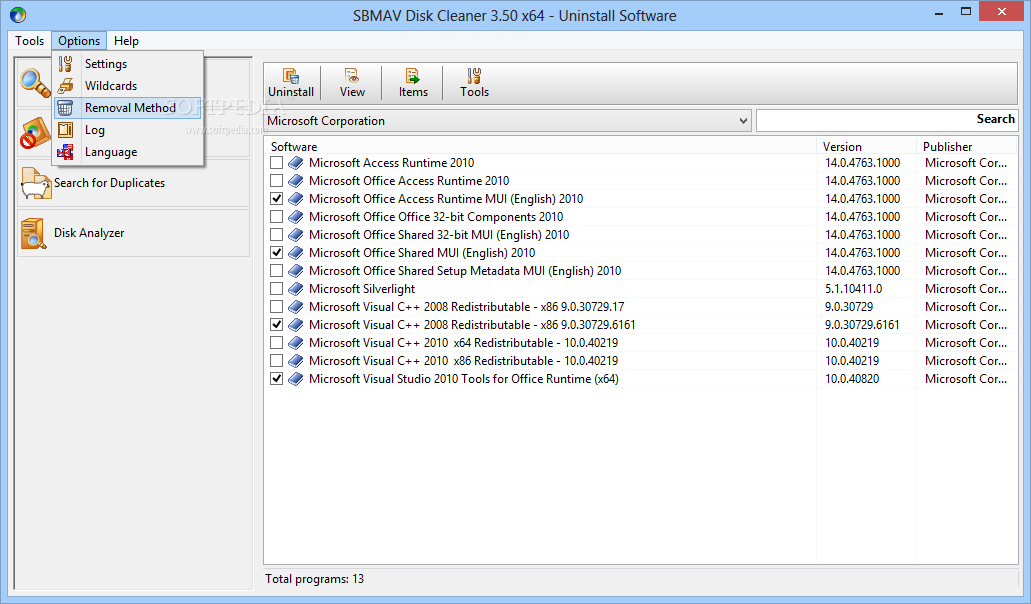The image size is (1031, 604).
Task: Choose Wildcards menu entry
Action: tap(128, 85)
